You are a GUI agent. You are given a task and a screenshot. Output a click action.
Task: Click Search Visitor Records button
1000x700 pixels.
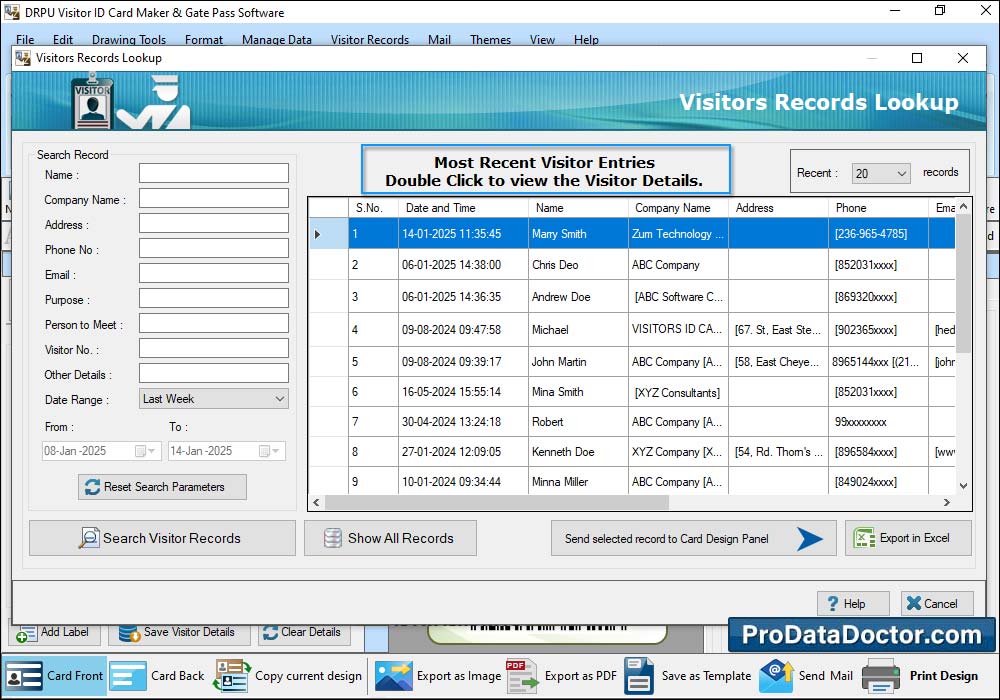(x=162, y=538)
